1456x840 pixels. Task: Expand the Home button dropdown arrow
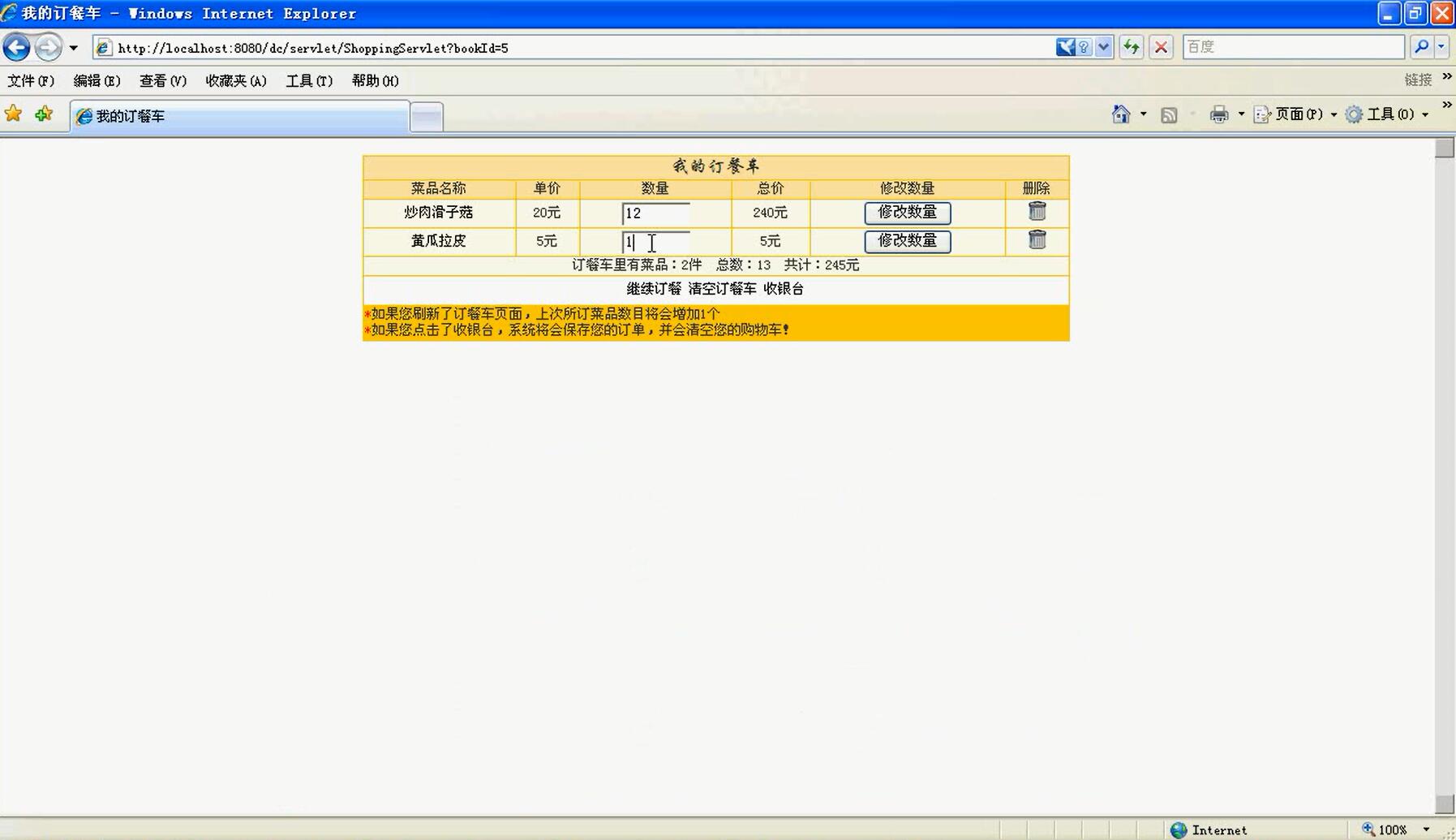[x=1144, y=114]
